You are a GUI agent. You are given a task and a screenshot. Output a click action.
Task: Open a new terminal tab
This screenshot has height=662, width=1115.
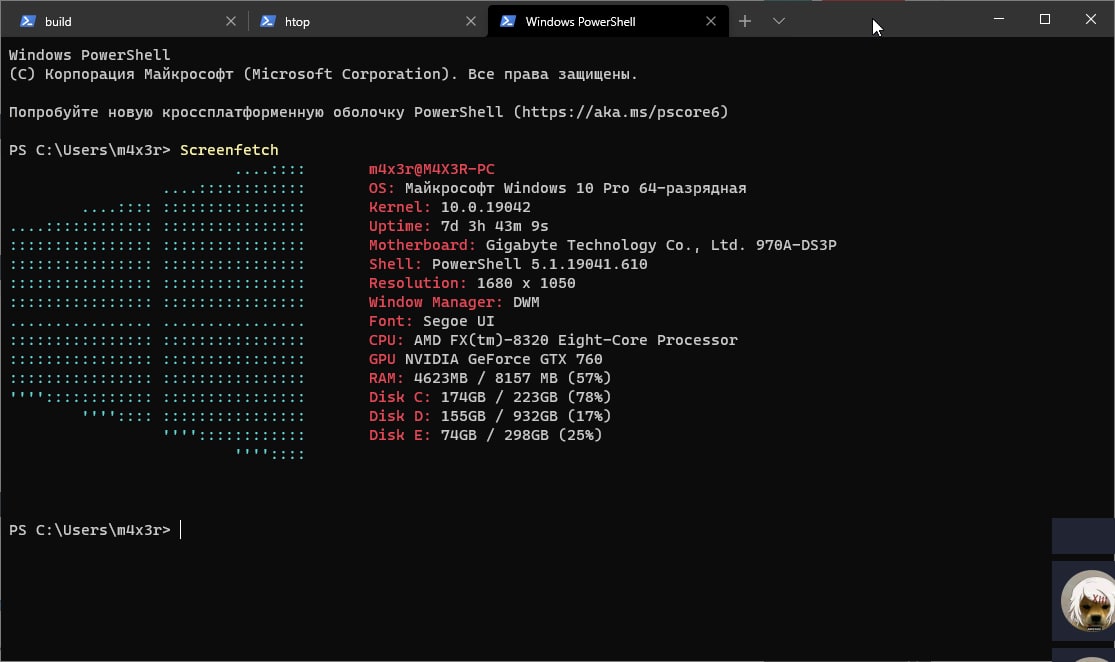745,21
